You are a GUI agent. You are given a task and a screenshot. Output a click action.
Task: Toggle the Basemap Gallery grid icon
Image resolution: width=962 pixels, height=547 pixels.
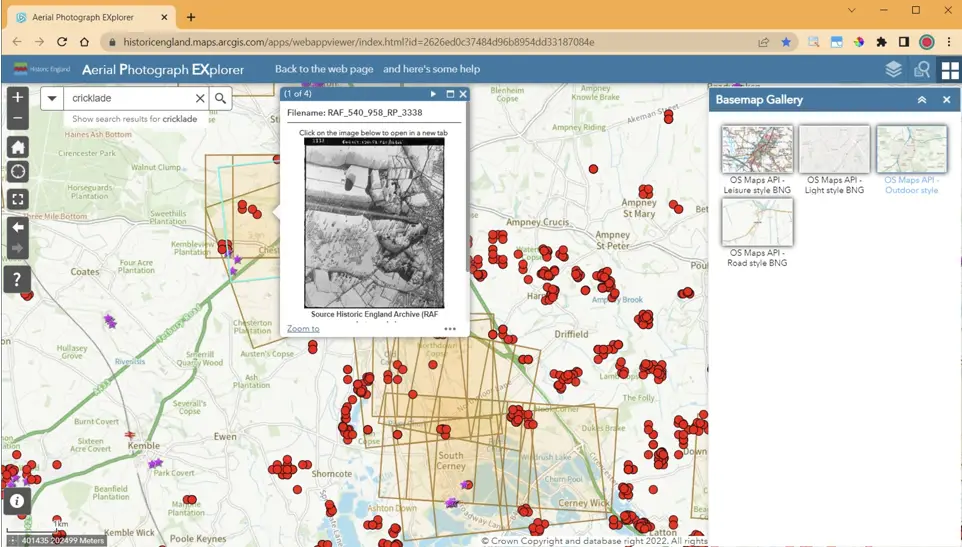coord(949,70)
